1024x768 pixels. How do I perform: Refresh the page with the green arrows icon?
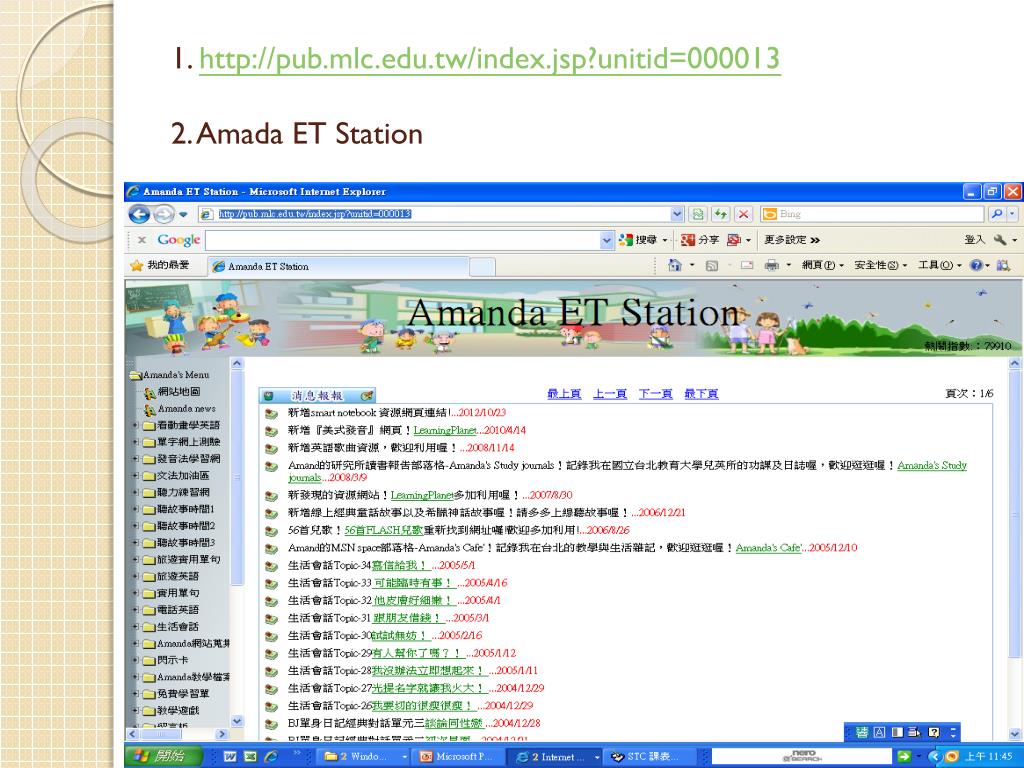point(720,214)
